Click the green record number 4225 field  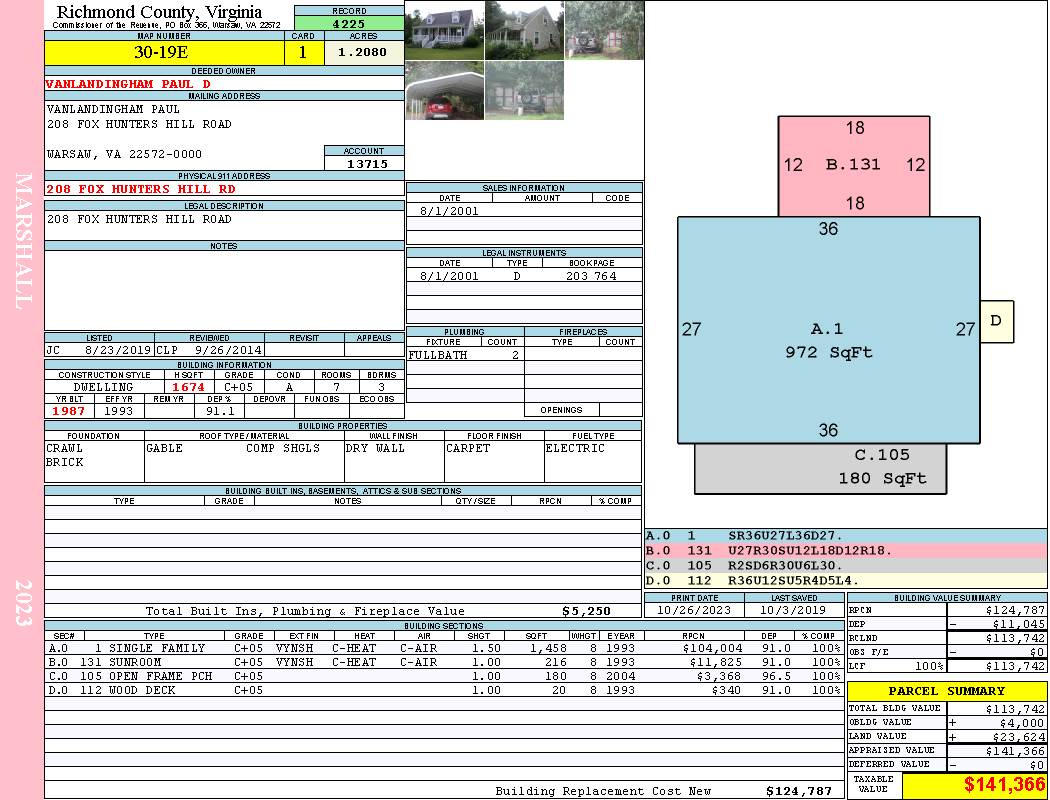click(349, 23)
